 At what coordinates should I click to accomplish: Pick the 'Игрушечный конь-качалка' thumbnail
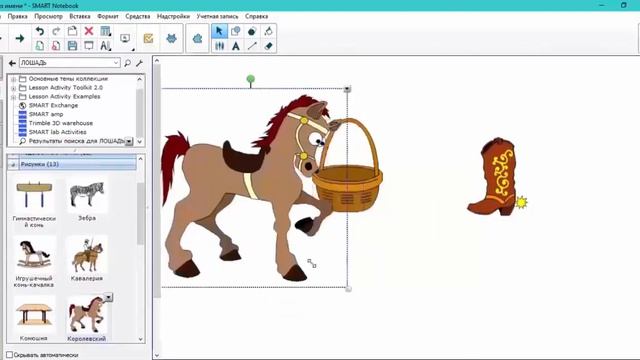(34, 253)
